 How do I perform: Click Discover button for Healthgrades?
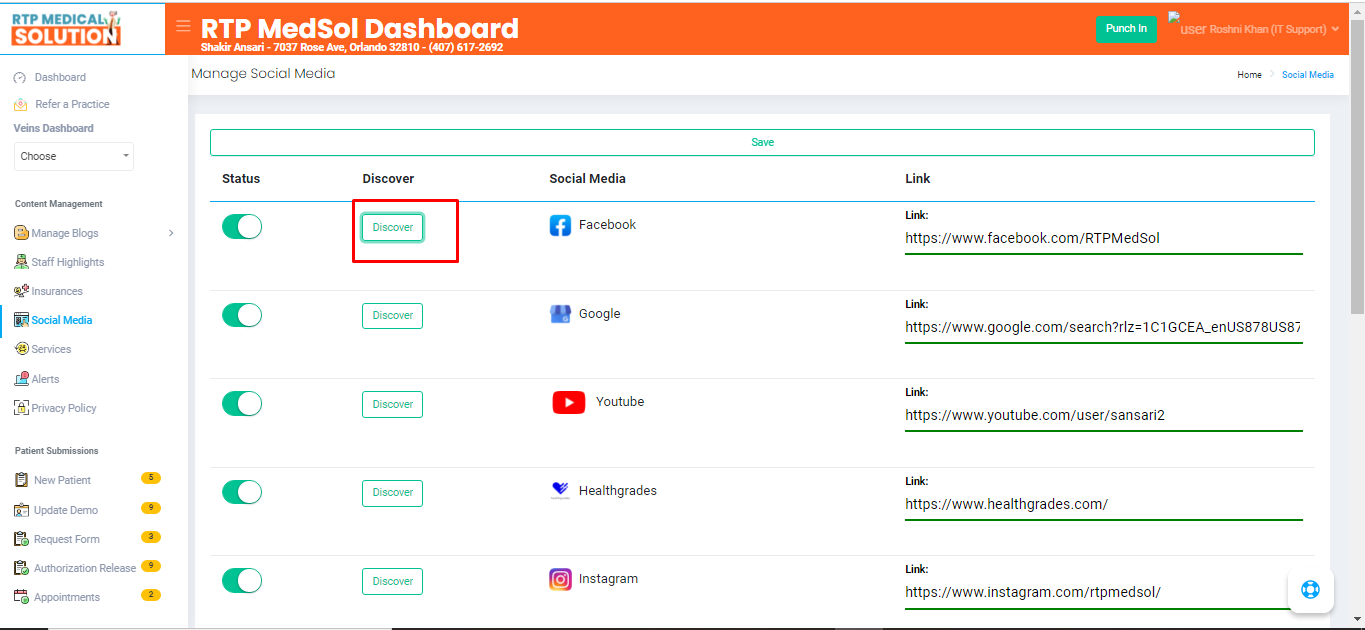[392, 492]
